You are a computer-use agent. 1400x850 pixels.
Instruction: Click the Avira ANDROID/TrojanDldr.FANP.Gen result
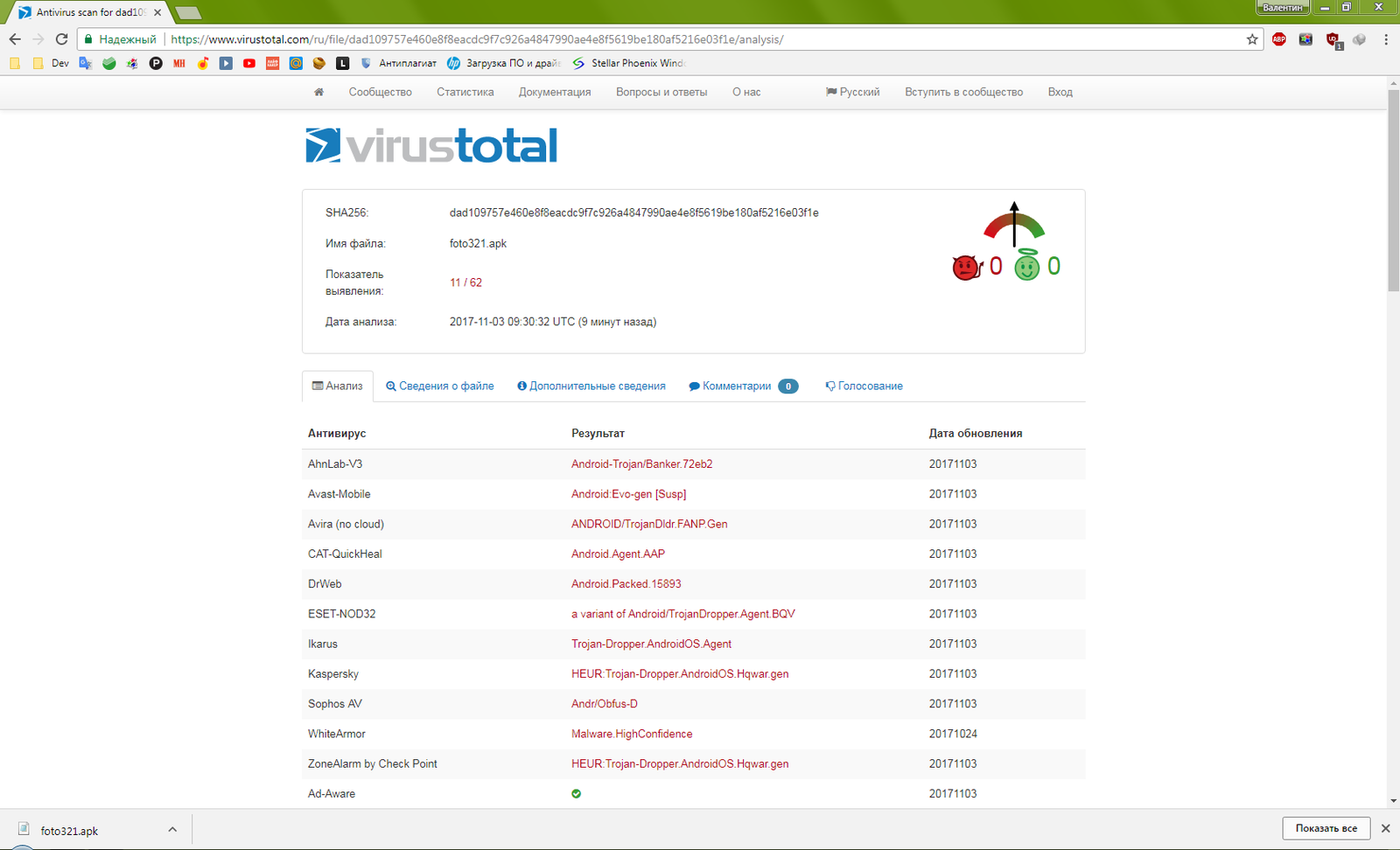tap(649, 524)
